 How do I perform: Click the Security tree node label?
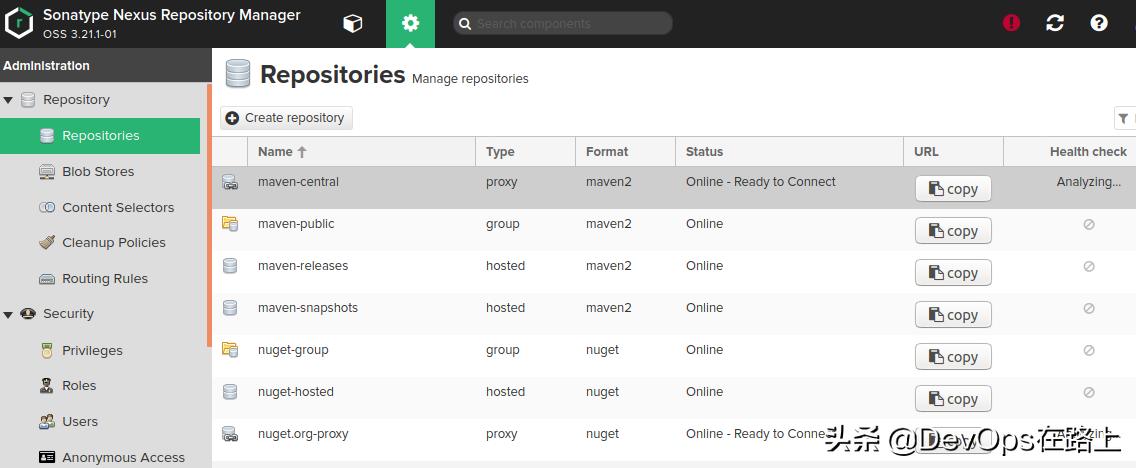(x=68, y=314)
